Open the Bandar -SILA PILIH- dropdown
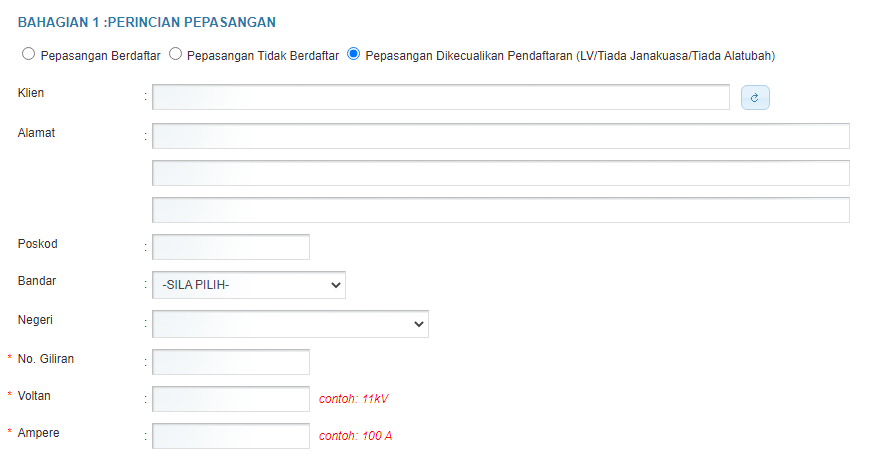The width and height of the screenshot is (892, 471). [x=249, y=285]
